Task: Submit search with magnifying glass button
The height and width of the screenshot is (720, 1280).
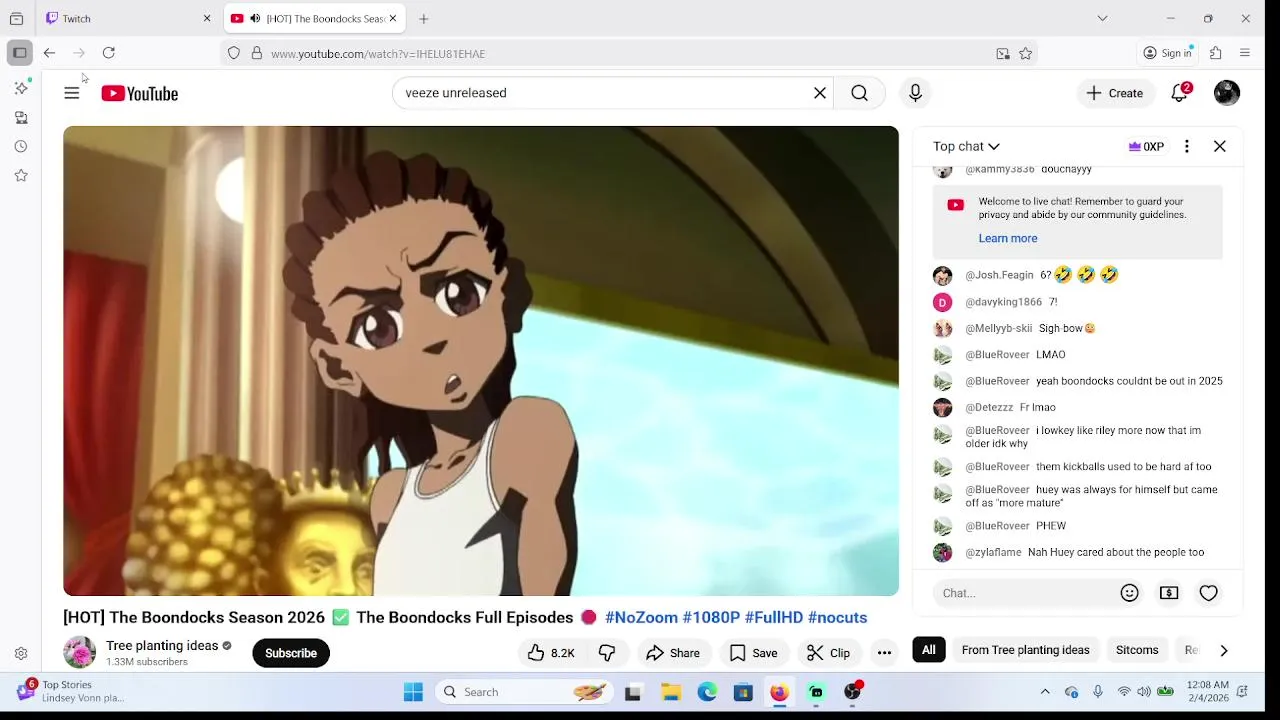Action: (860, 93)
